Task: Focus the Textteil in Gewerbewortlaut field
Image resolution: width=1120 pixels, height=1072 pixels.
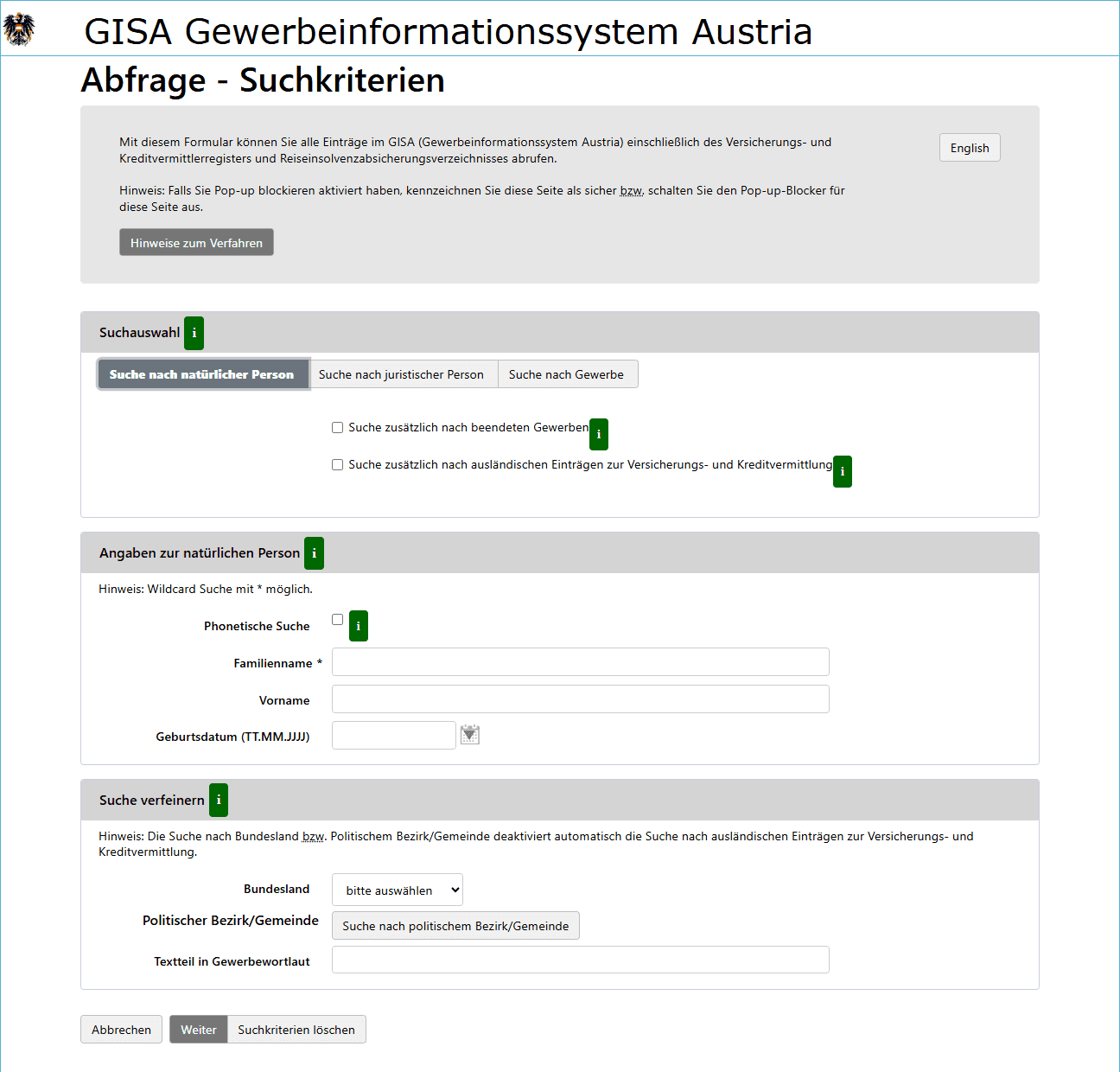Action: [x=581, y=960]
